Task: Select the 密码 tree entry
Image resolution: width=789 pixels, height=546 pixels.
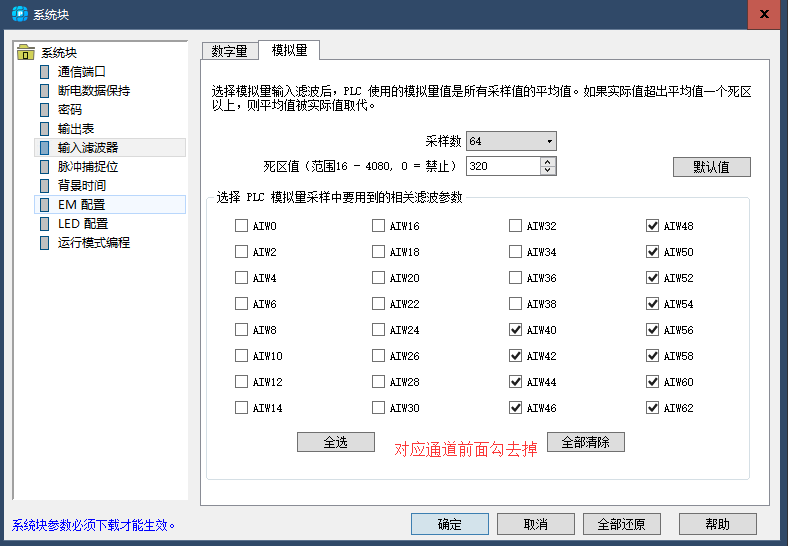Action: click(x=69, y=110)
